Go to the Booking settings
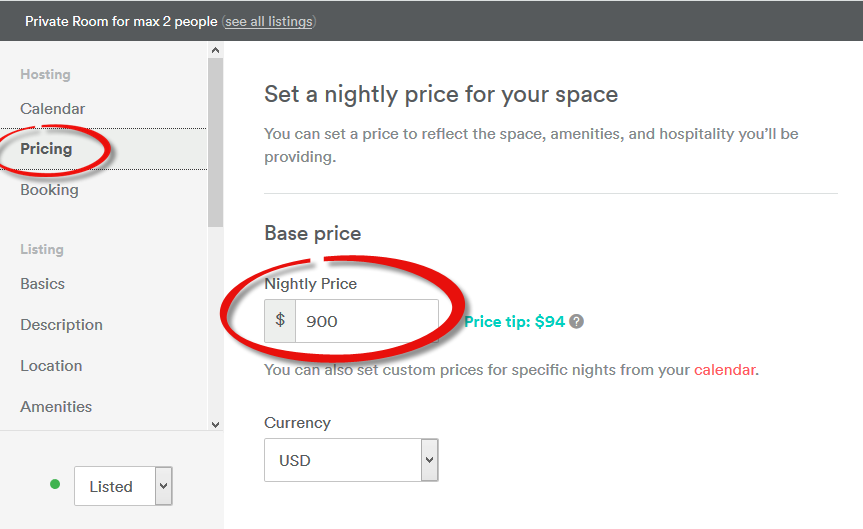This screenshot has height=529, width=863. click(49, 190)
